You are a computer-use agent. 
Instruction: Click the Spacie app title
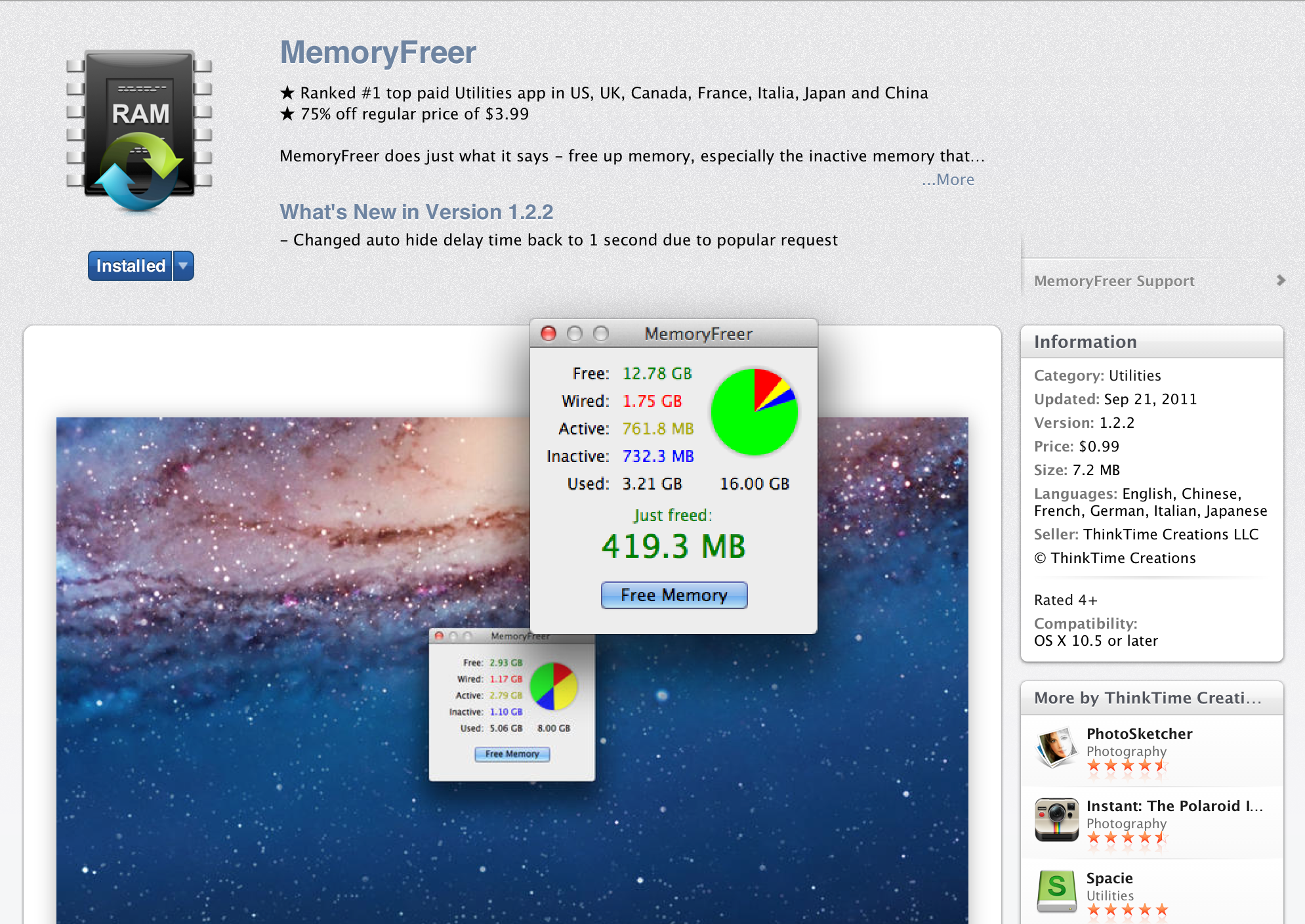(x=1109, y=878)
